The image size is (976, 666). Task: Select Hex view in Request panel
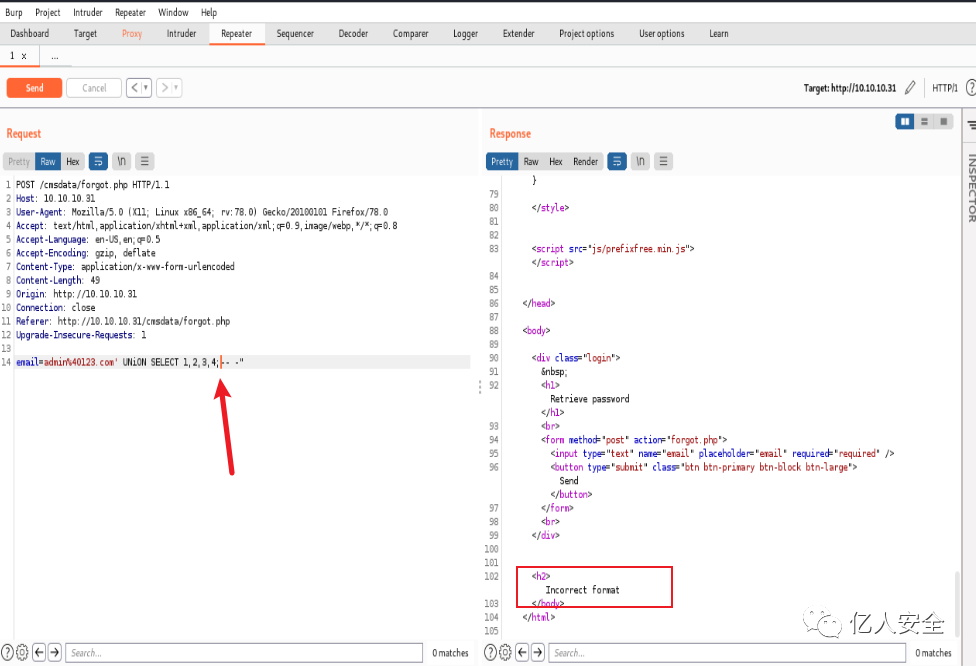pos(73,161)
